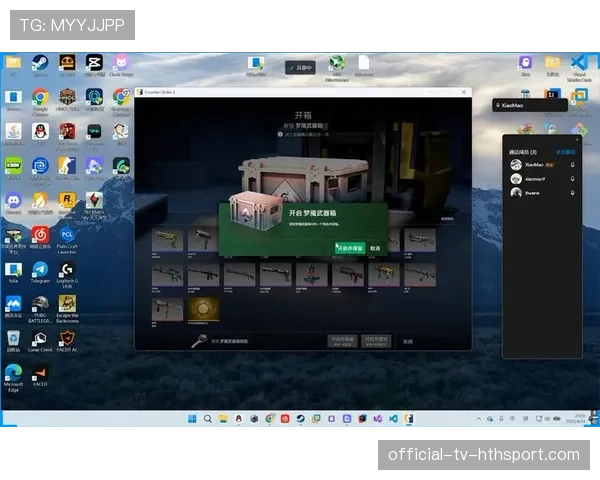Screen dimensions: 600x480
Task: Switch to Steam in the taskbar
Action: [x=300, y=419]
